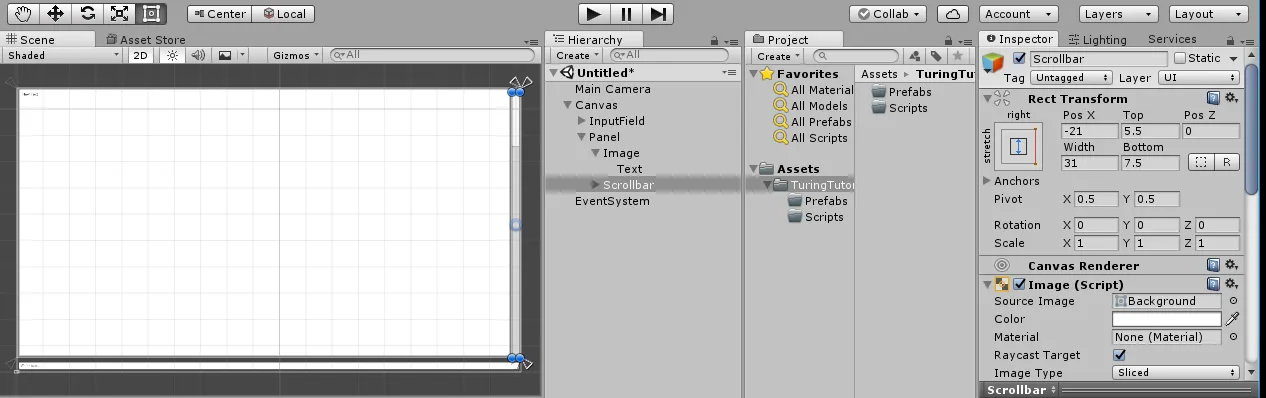Switch to the Scene tab

coord(32,39)
